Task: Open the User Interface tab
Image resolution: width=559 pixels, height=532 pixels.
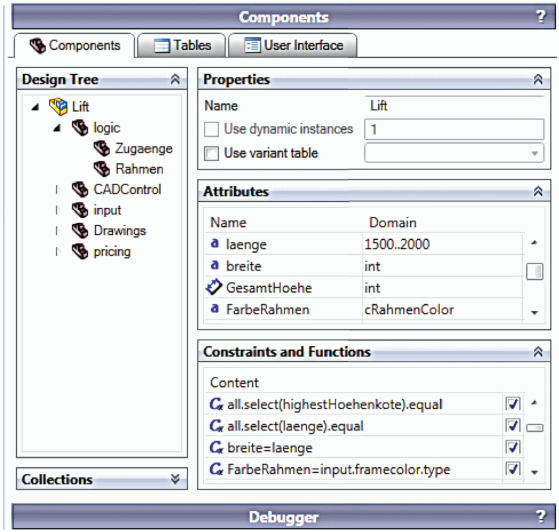Action: click(293, 45)
